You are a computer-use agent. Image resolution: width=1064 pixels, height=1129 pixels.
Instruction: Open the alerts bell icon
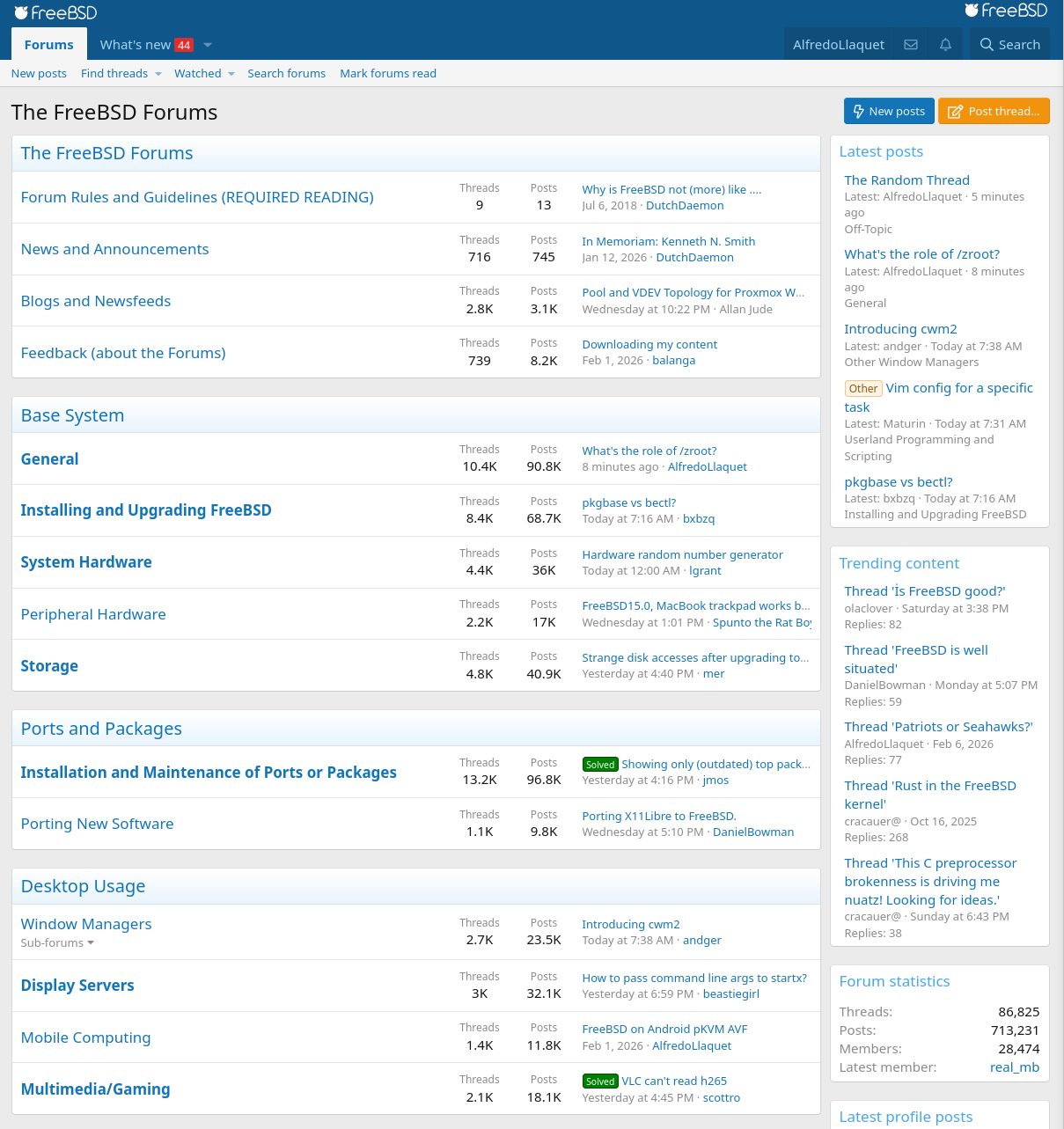tap(945, 44)
